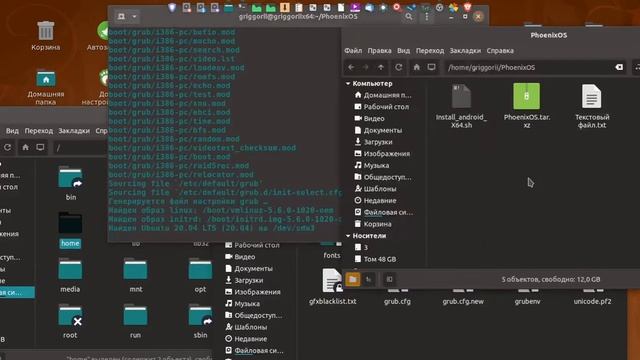The width and height of the screenshot is (640, 360).
Task: Select sbin folder in root window
Action: click(x=200, y=322)
